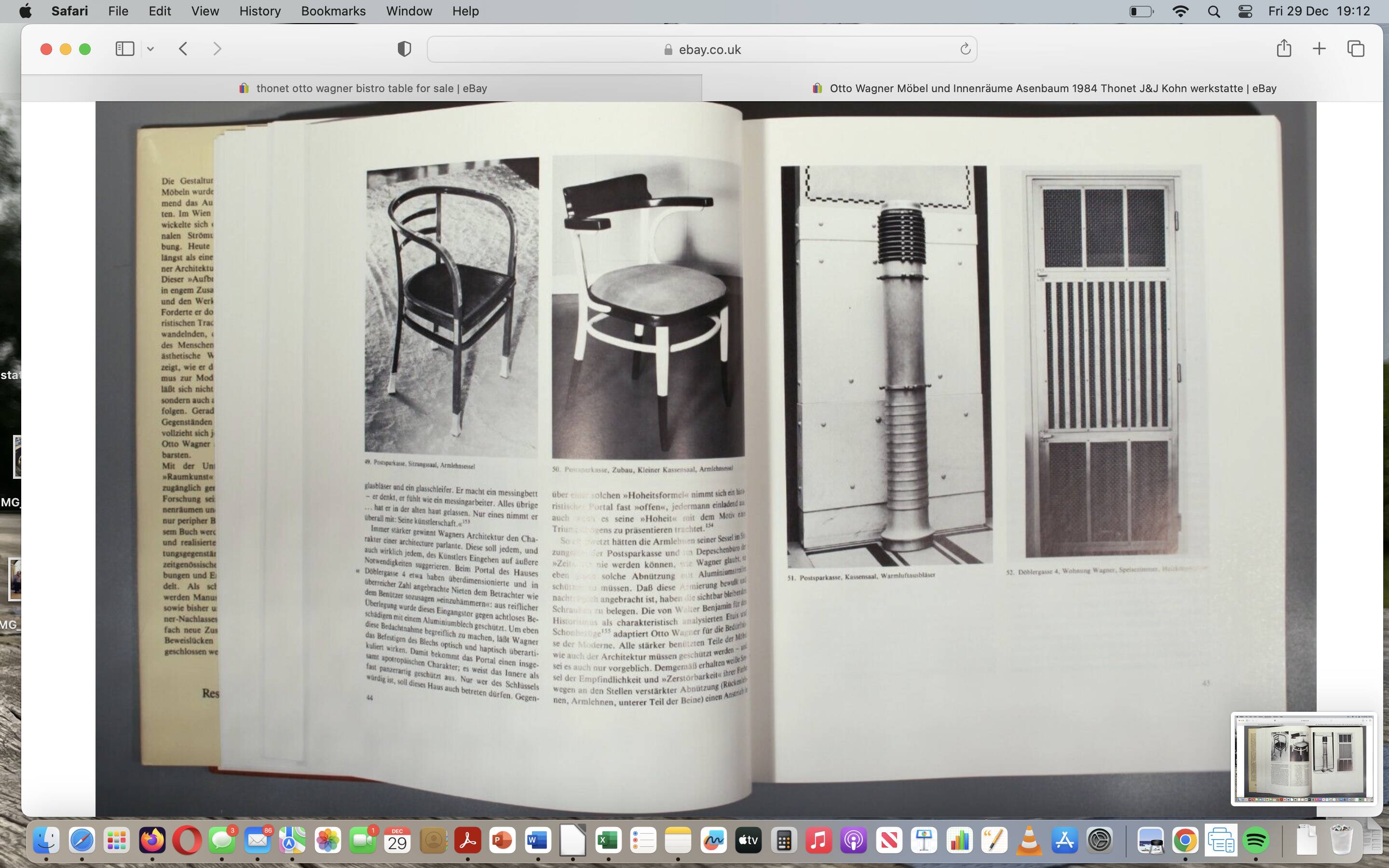1389x868 pixels.
Task: Open the Calculator app
Action: (x=783, y=841)
